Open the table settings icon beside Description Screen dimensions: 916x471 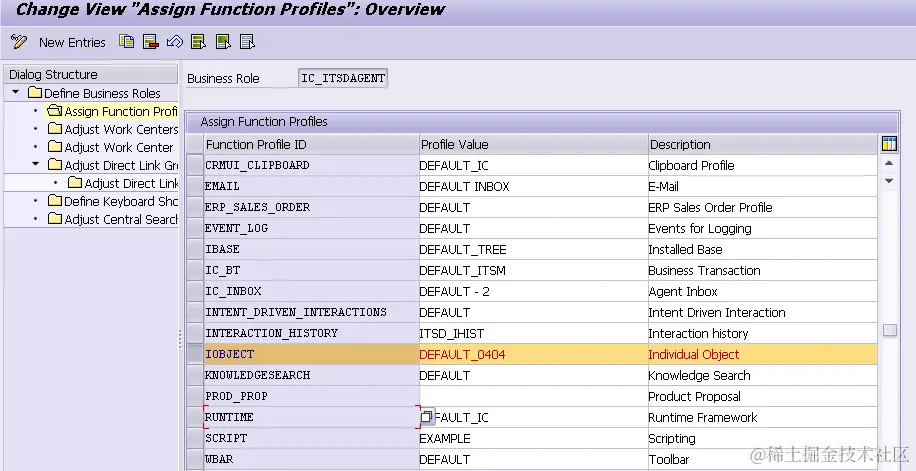click(889, 144)
